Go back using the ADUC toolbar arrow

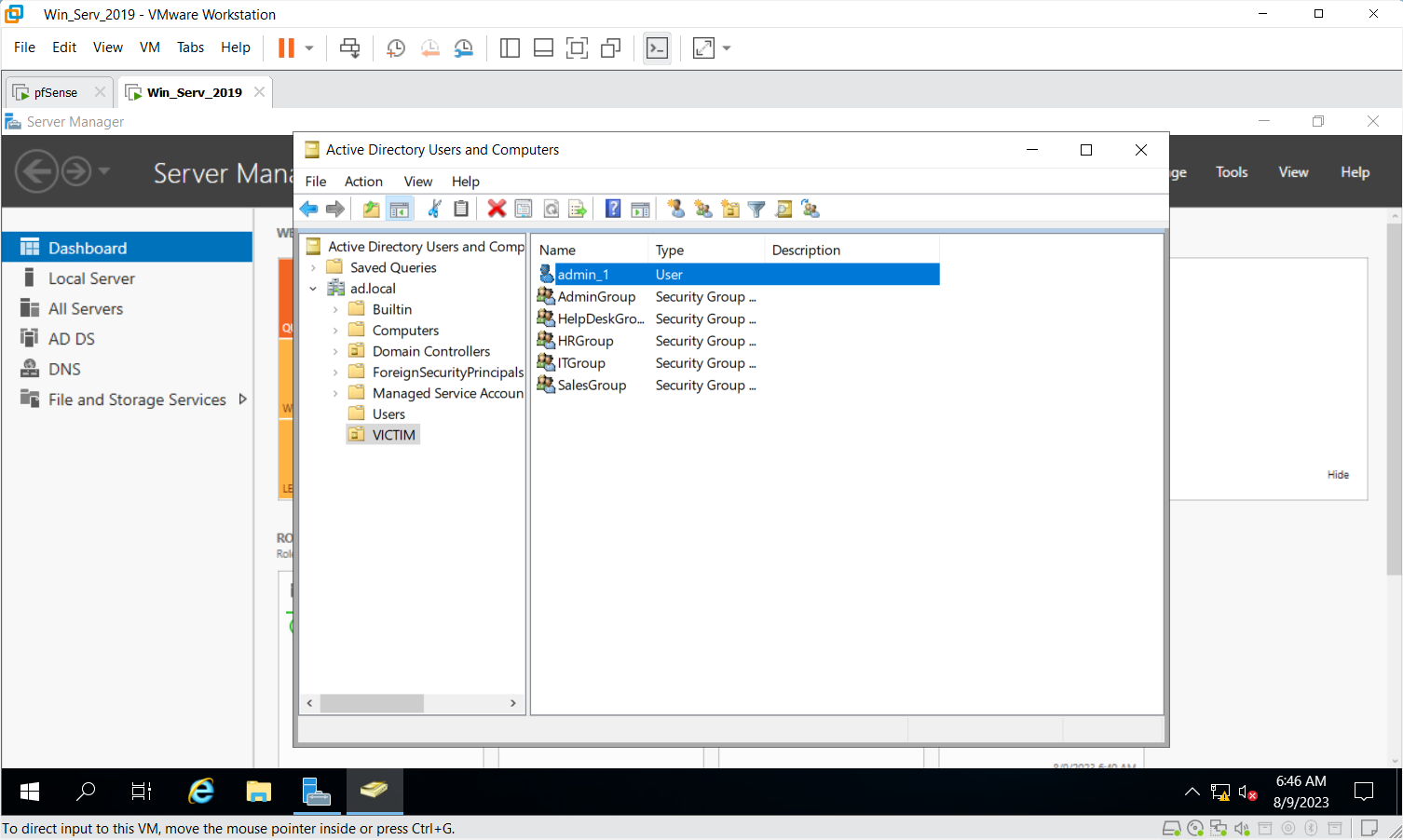click(x=308, y=209)
